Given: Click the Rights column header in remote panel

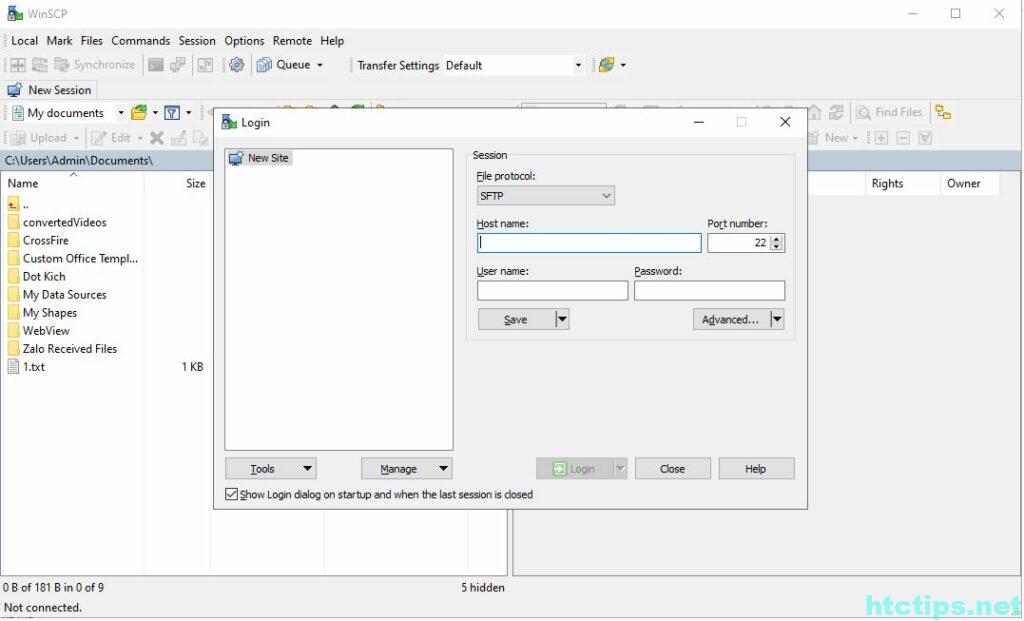Looking at the screenshot, I should (887, 183).
